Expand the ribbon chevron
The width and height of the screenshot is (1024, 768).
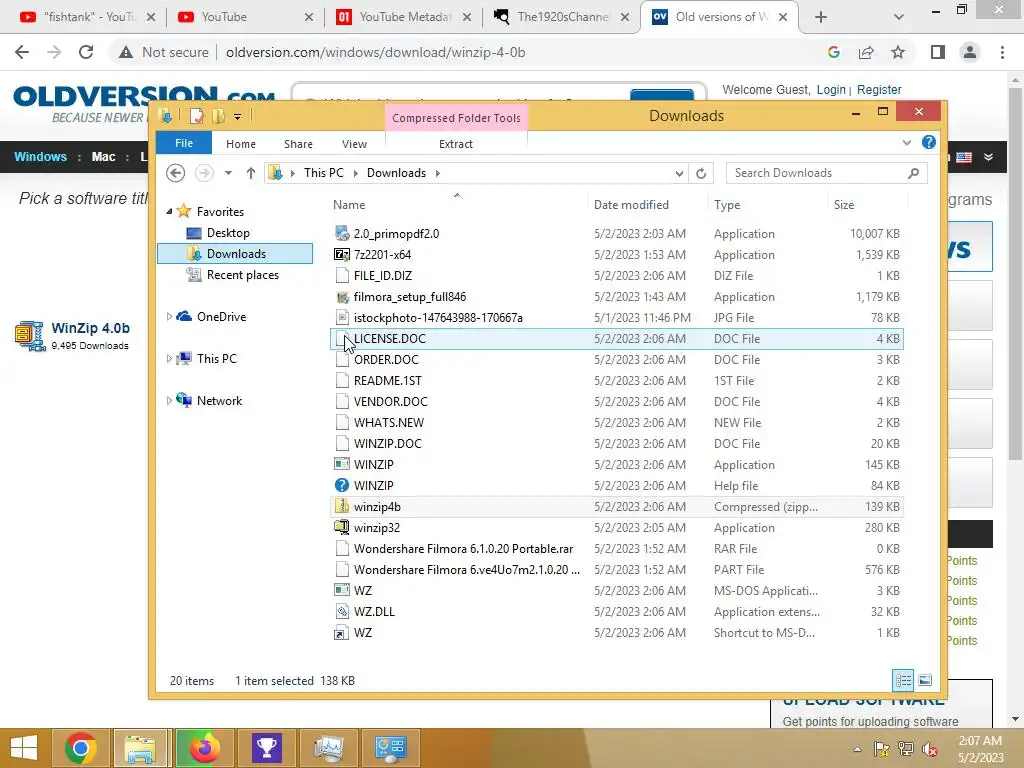click(906, 142)
